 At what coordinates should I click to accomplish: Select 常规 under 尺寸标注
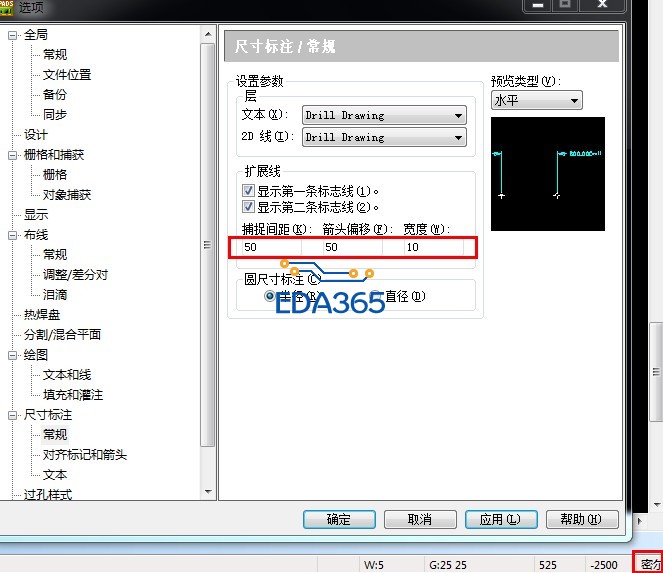55,435
